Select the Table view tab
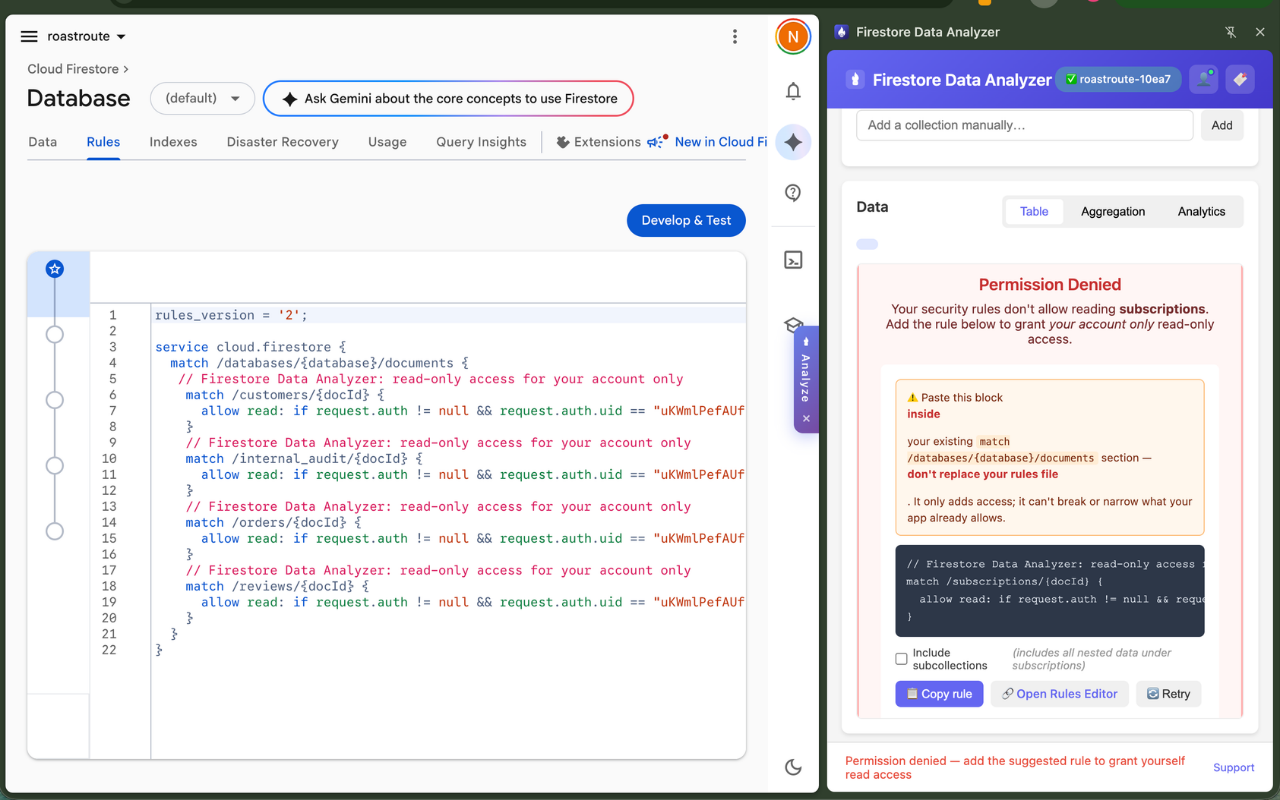Screen dimensions: 1280x800 1034,211
